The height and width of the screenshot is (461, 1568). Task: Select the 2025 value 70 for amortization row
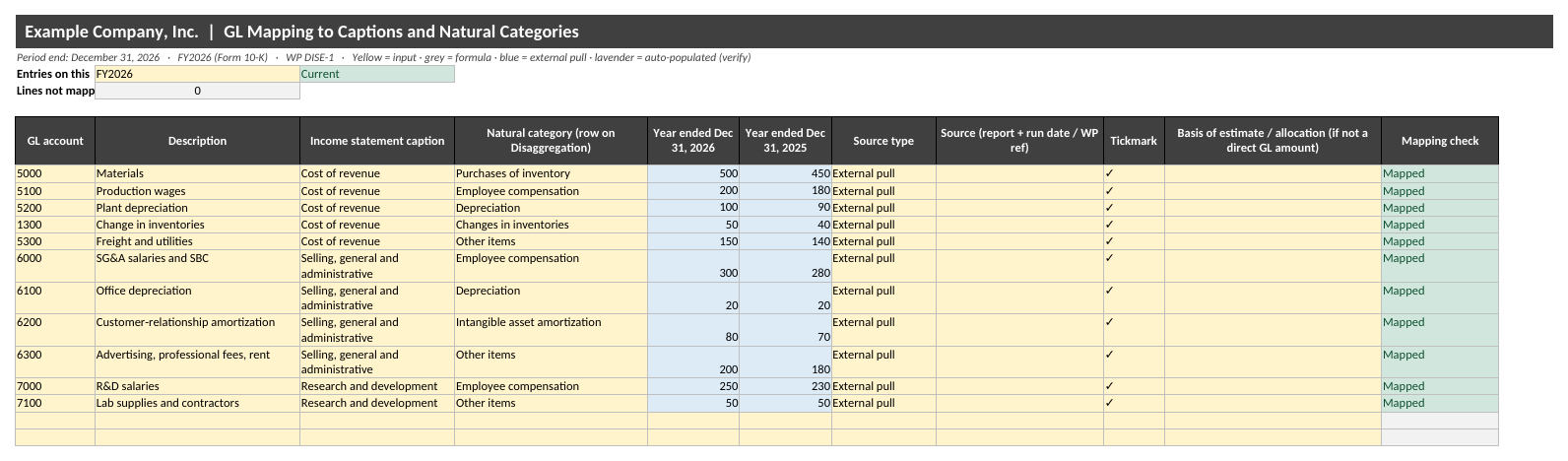[785, 330]
